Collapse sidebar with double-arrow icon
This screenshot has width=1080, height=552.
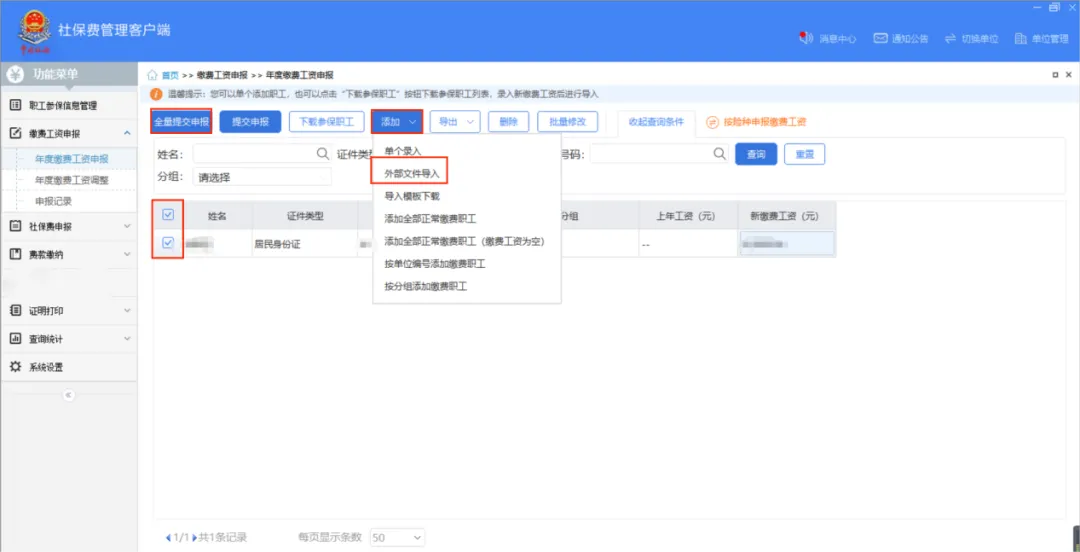pyautogui.click(x=68, y=395)
